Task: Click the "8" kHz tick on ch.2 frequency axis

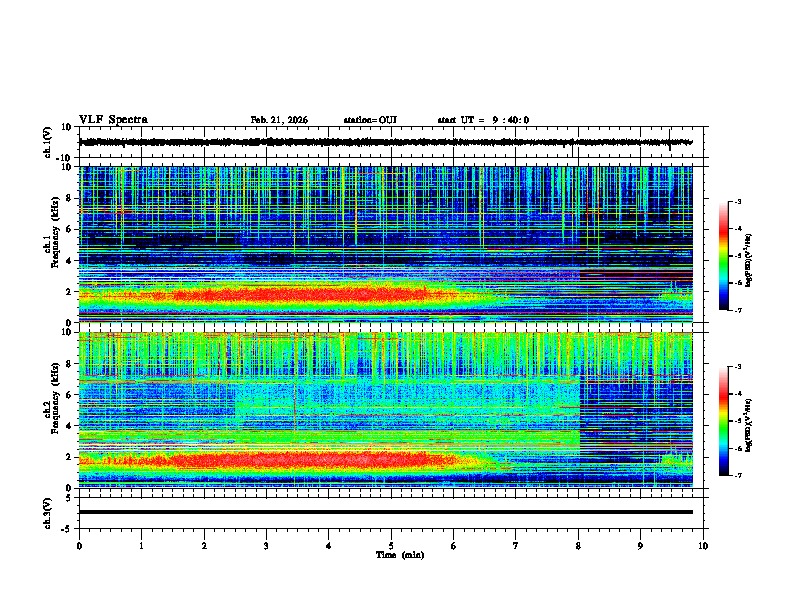Action: (x=70, y=364)
